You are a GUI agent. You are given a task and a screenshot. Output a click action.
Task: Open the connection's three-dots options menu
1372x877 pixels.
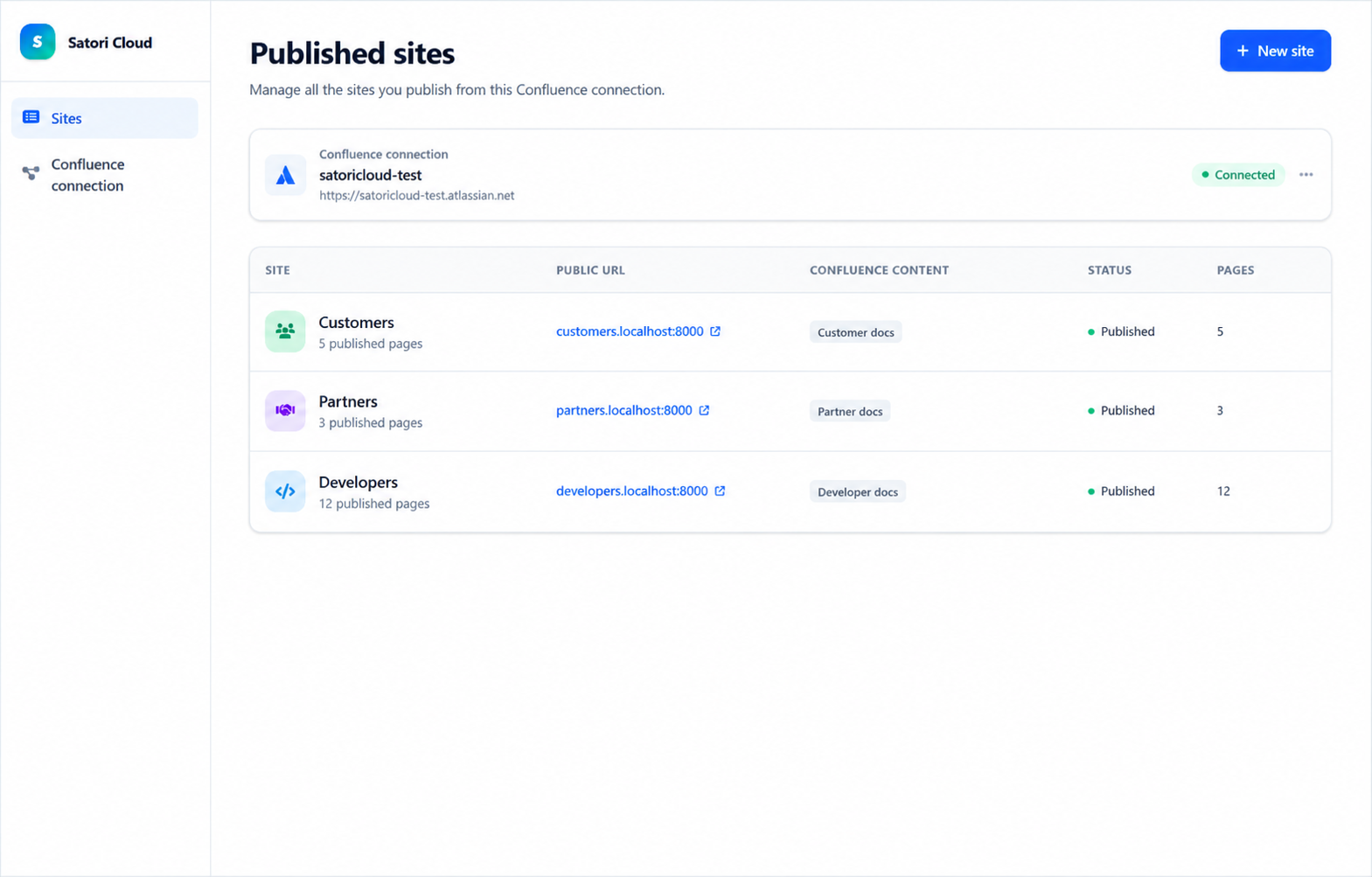tap(1306, 175)
